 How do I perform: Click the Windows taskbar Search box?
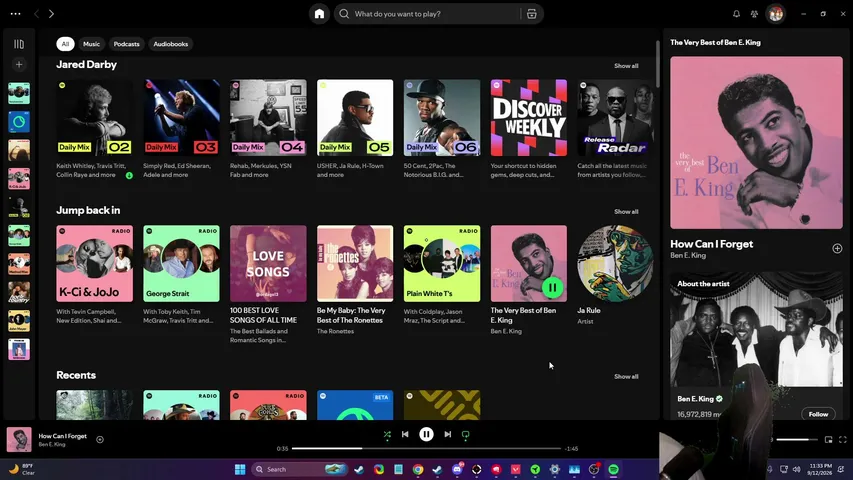click(300, 469)
